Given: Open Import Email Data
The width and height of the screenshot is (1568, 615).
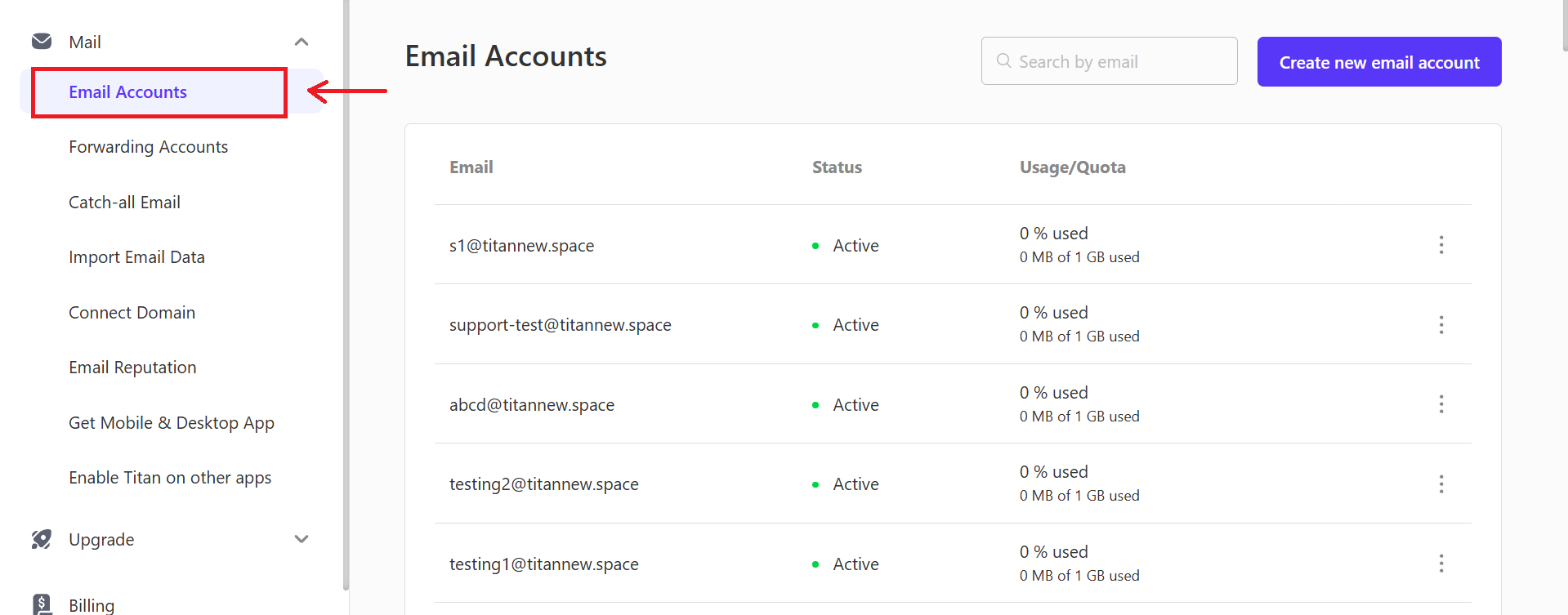Looking at the screenshot, I should point(136,257).
